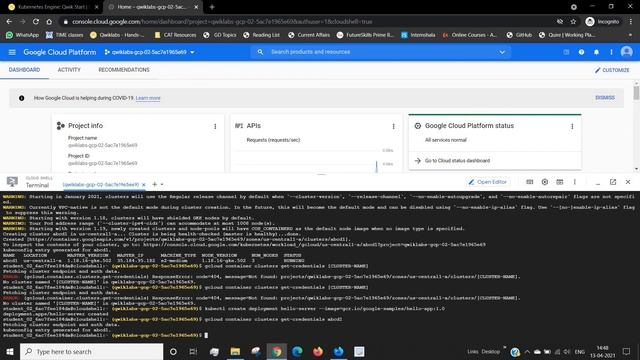This screenshot has height=360, width=640.
Task: Open the WhatsApp bookmark
Action: pos(22,35)
